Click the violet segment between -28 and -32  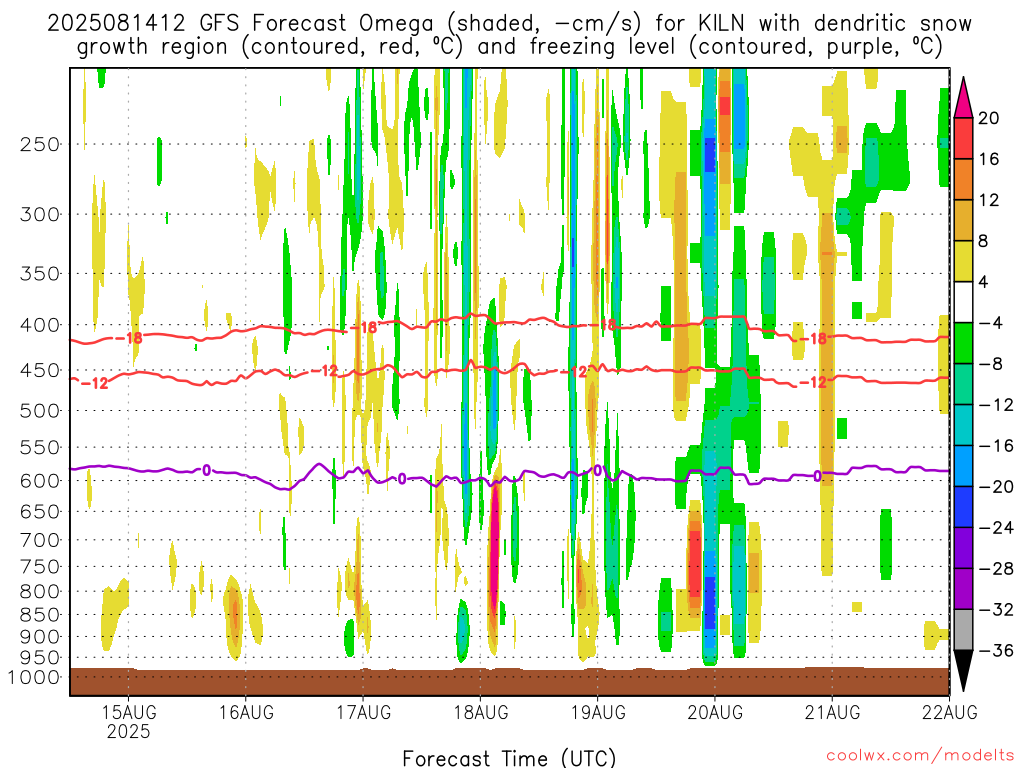963,589
